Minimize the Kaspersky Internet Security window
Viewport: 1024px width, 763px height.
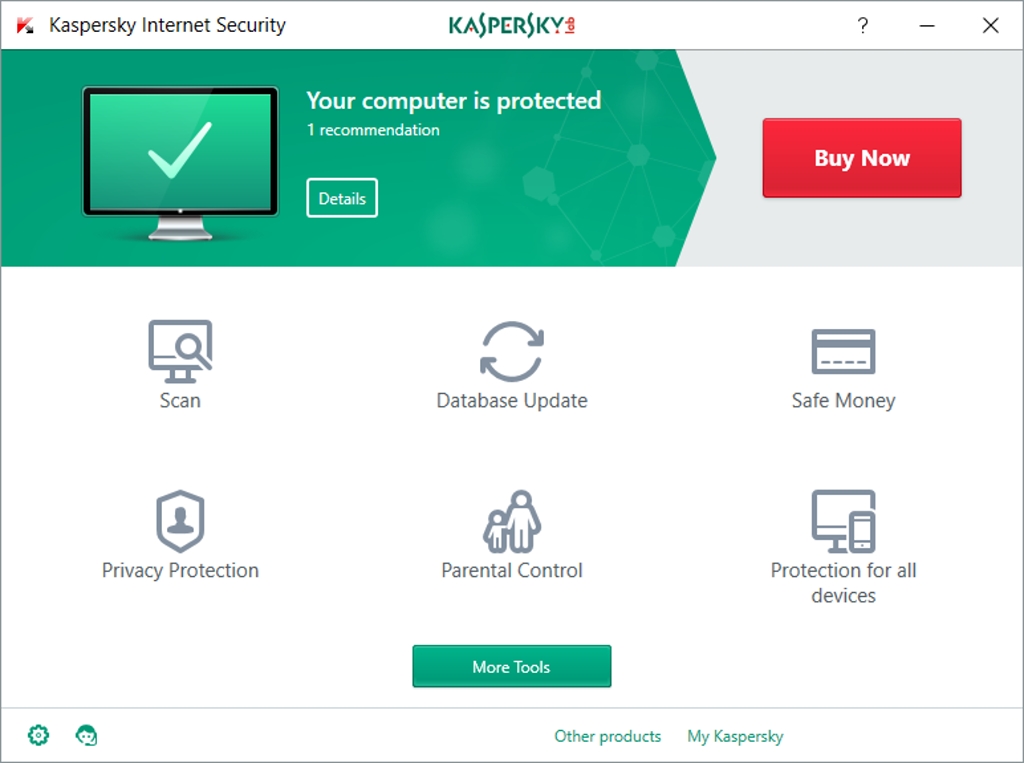pos(927,25)
